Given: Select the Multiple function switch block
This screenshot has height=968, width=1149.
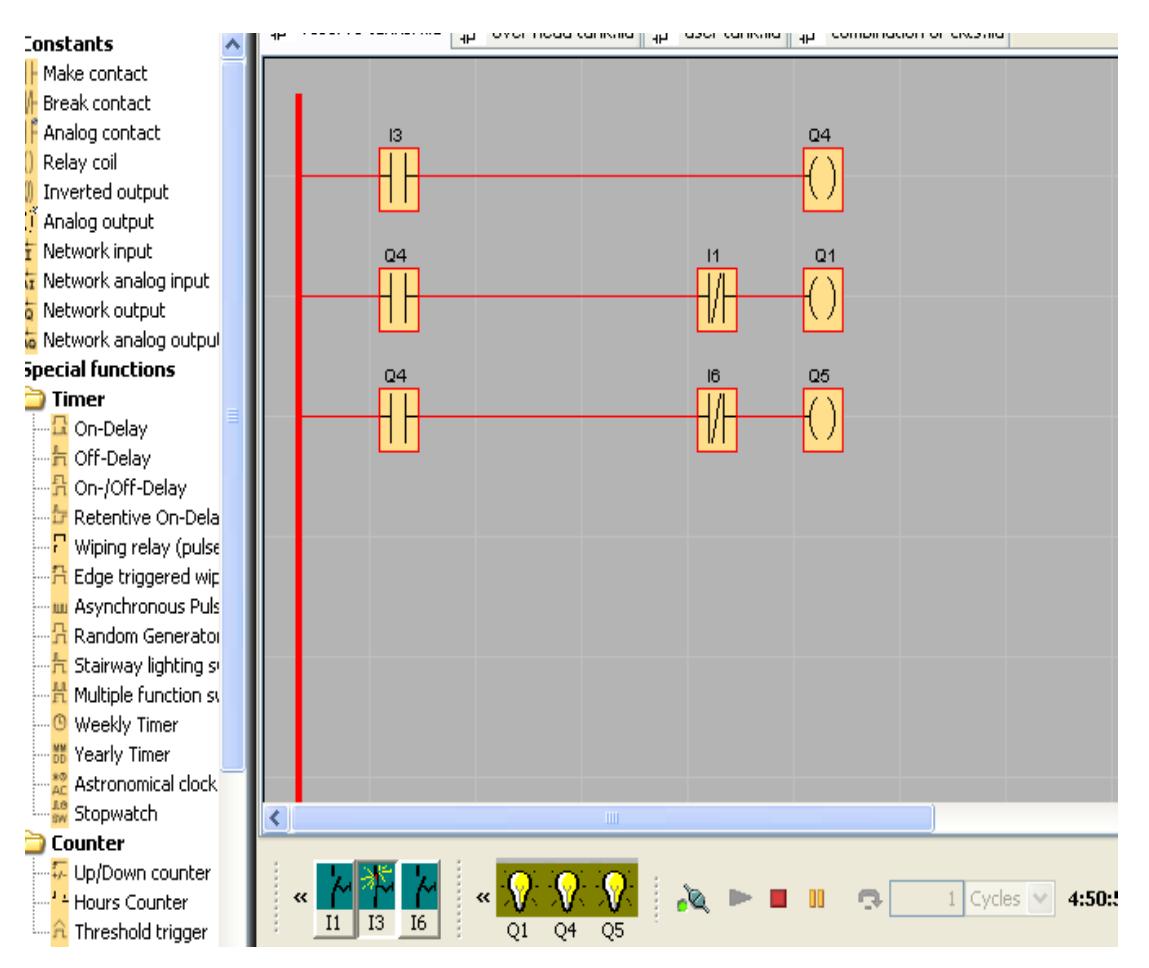Looking at the screenshot, I should tap(135, 695).
